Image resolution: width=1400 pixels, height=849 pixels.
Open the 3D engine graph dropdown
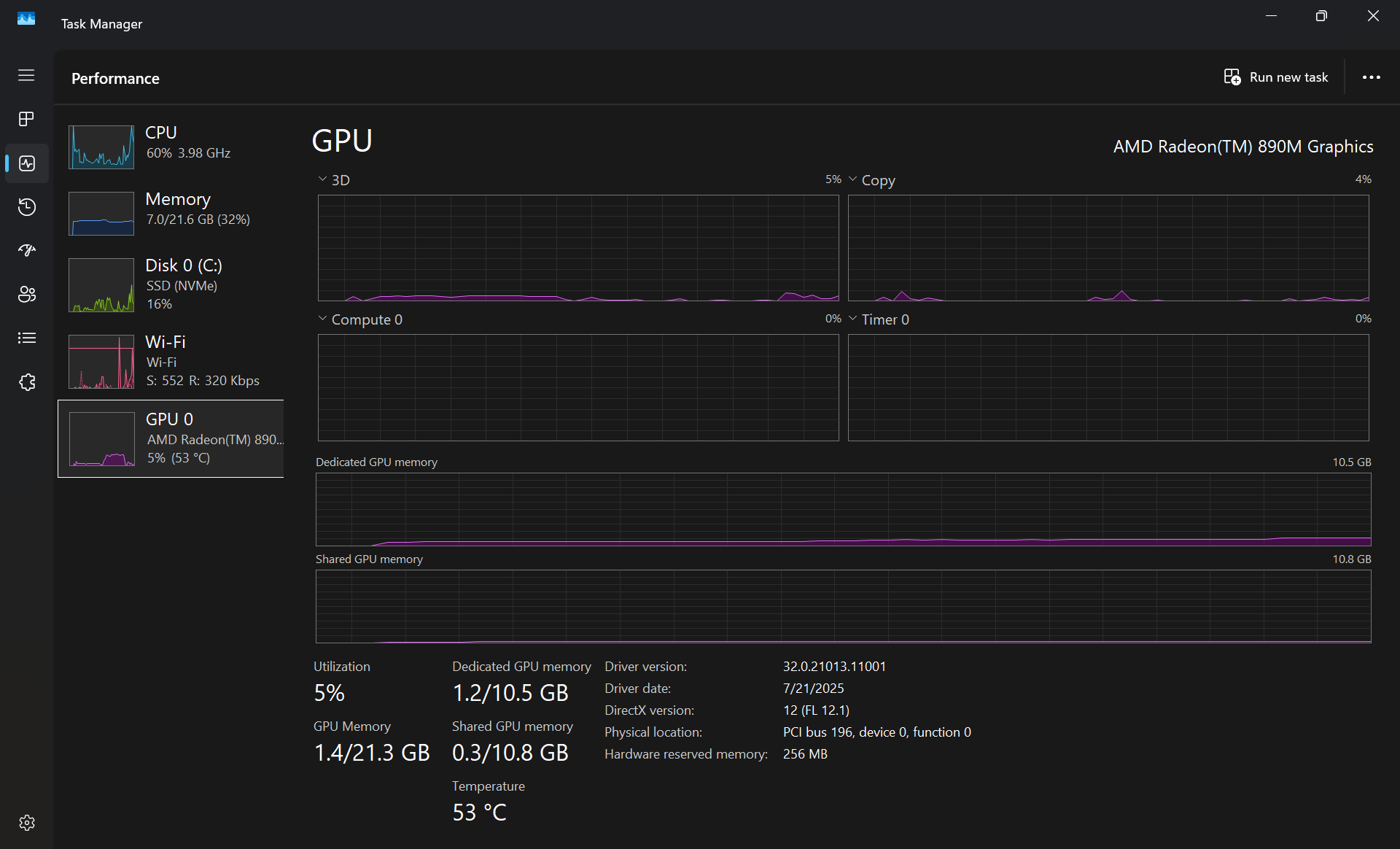pyautogui.click(x=323, y=179)
